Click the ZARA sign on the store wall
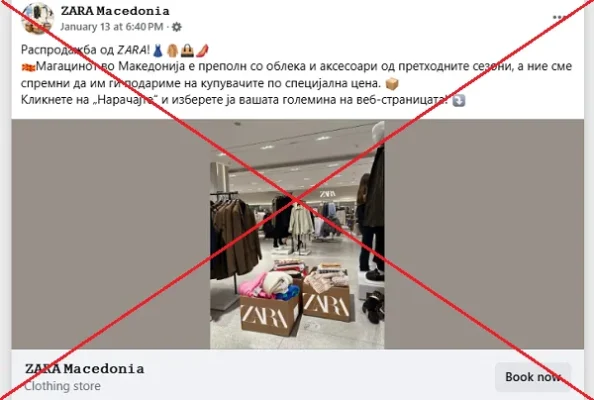This screenshot has height=400, width=594. (x=327, y=194)
